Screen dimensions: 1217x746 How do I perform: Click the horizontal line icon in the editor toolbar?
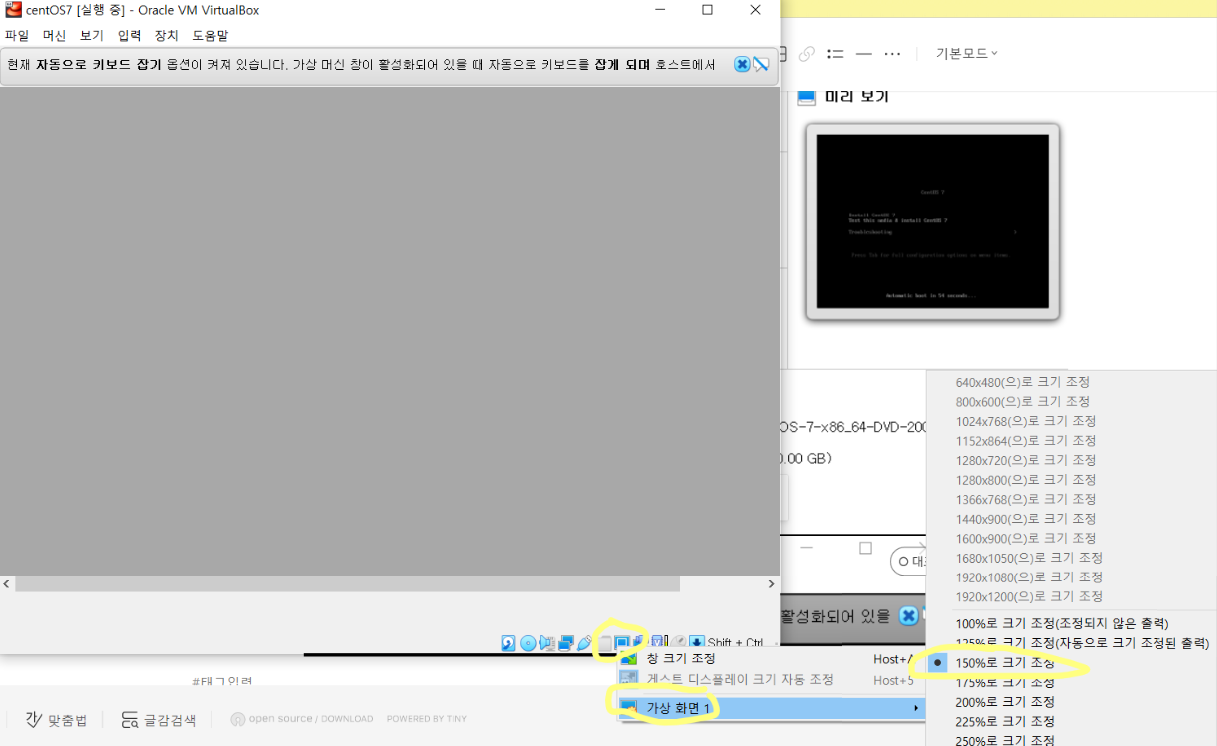pos(864,53)
